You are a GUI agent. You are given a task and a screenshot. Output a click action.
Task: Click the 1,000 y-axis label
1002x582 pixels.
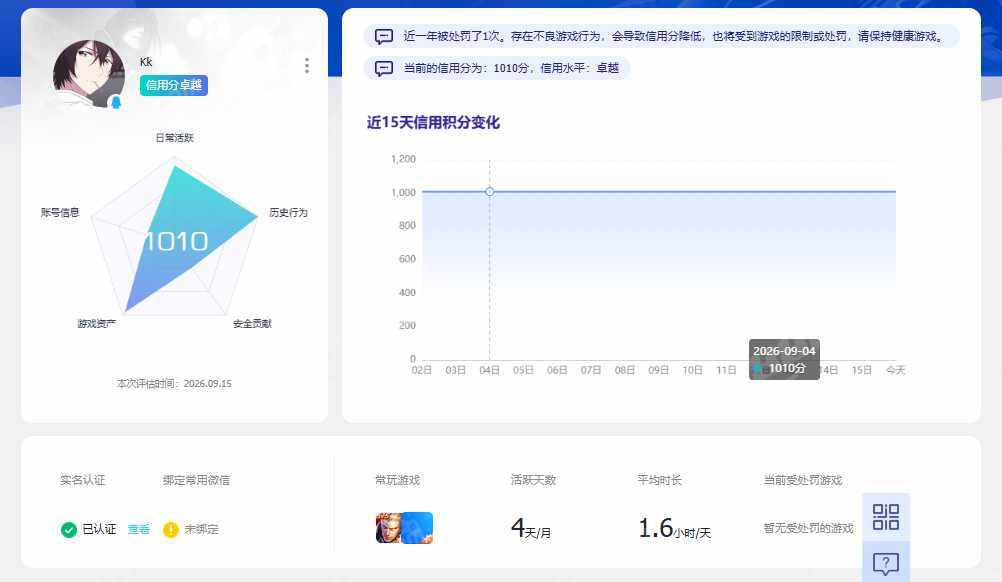click(x=403, y=192)
